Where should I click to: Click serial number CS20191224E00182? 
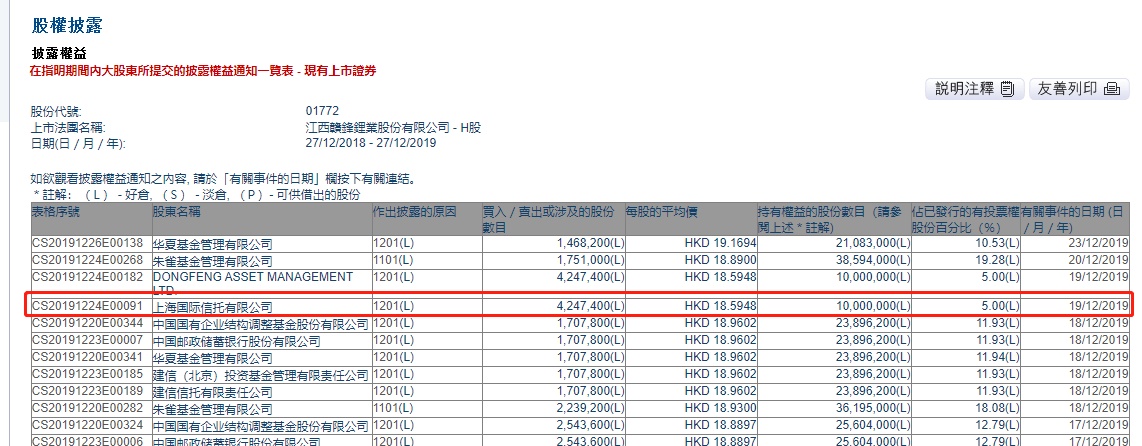tap(87, 277)
